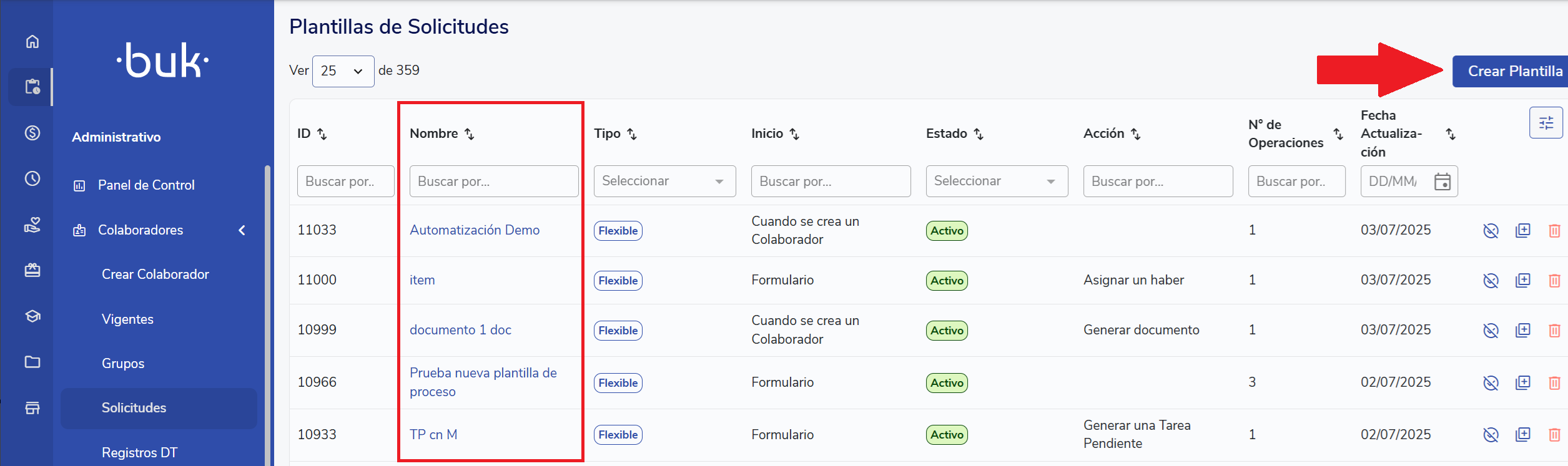1568x466 pixels.
Task: Open the Estado Seleccionar filter dropdown
Action: pyautogui.click(x=997, y=181)
